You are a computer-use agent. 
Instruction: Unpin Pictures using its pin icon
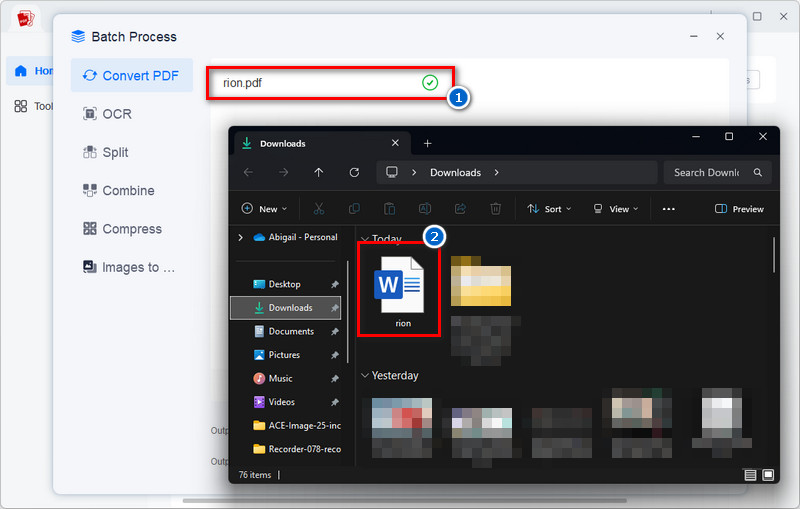point(335,355)
